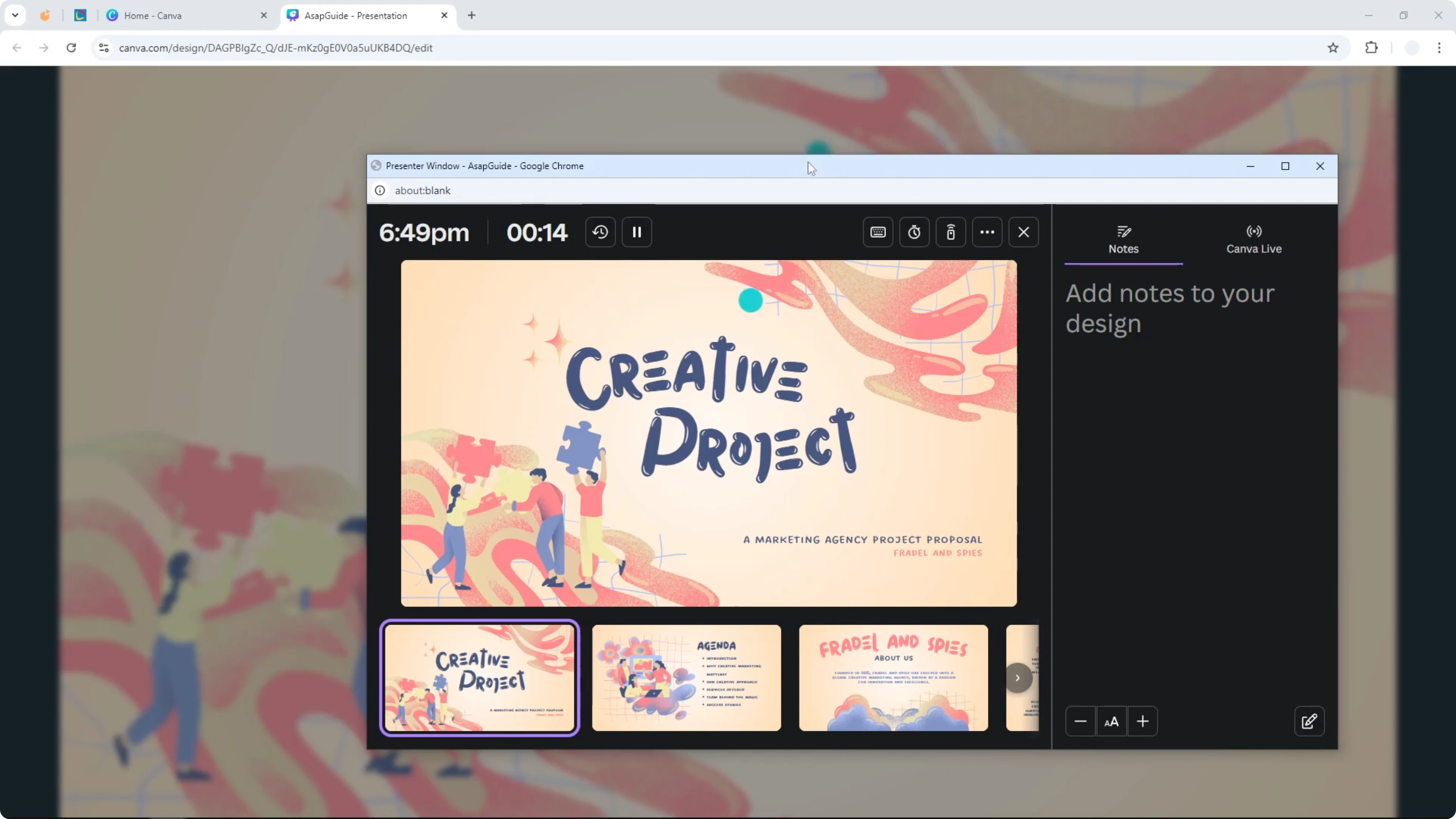Reset the presentation timer
Image resolution: width=1456 pixels, height=819 pixels.
point(600,232)
